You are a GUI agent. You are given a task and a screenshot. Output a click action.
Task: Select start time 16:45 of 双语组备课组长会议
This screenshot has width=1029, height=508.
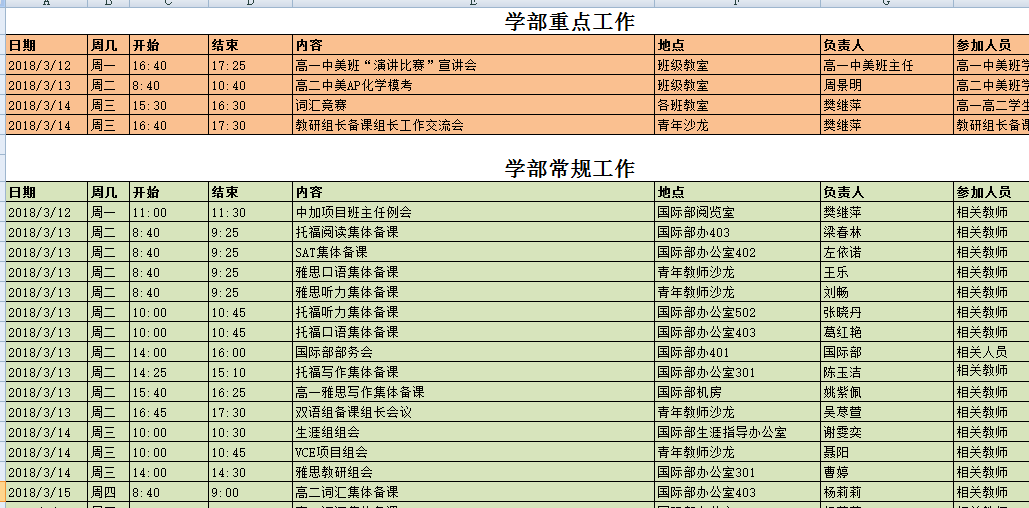click(169, 412)
